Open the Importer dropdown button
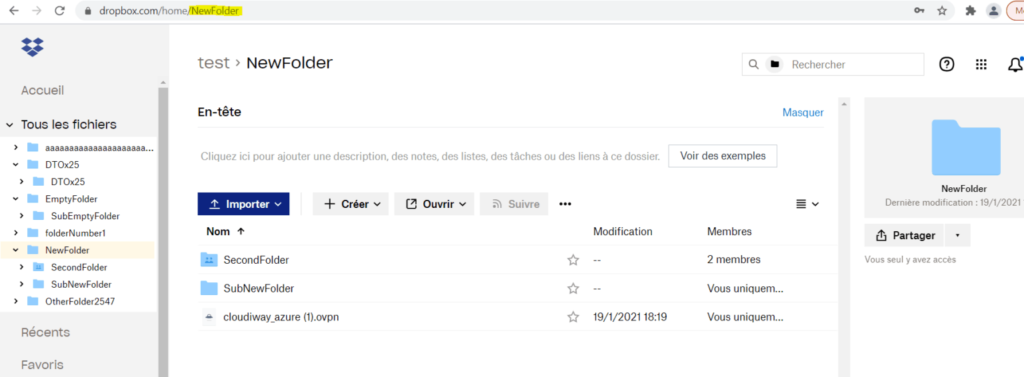1024x377 pixels. [243, 204]
